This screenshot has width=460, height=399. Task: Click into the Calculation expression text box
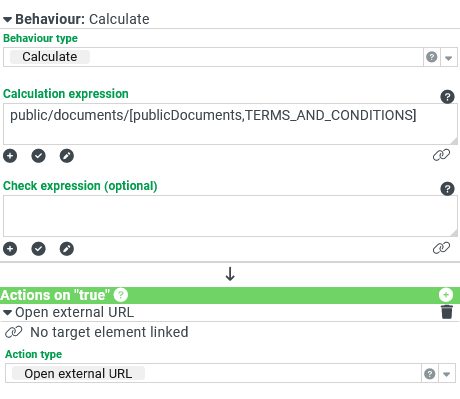pyautogui.click(x=230, y=124)
